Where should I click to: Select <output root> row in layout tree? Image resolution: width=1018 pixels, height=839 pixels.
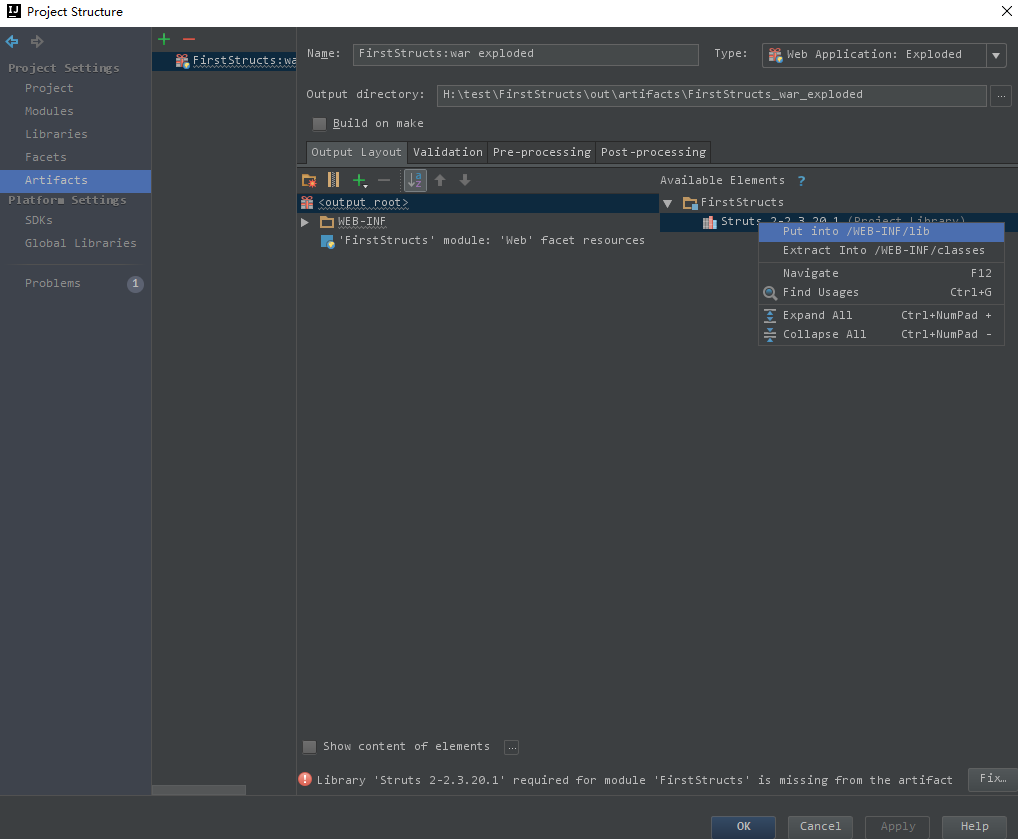click(478, 203)
